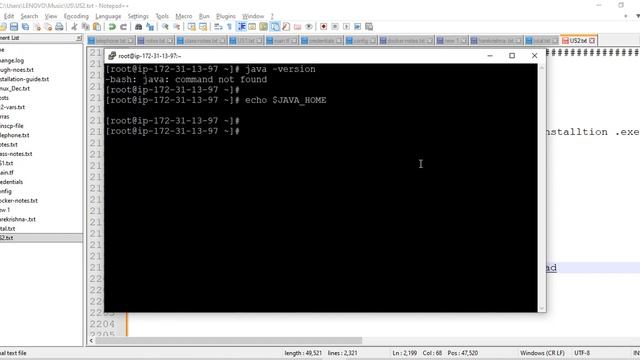This screenshot has width=640, height=360.
Task: Open the Settings menu
Action: pos(138,16)
